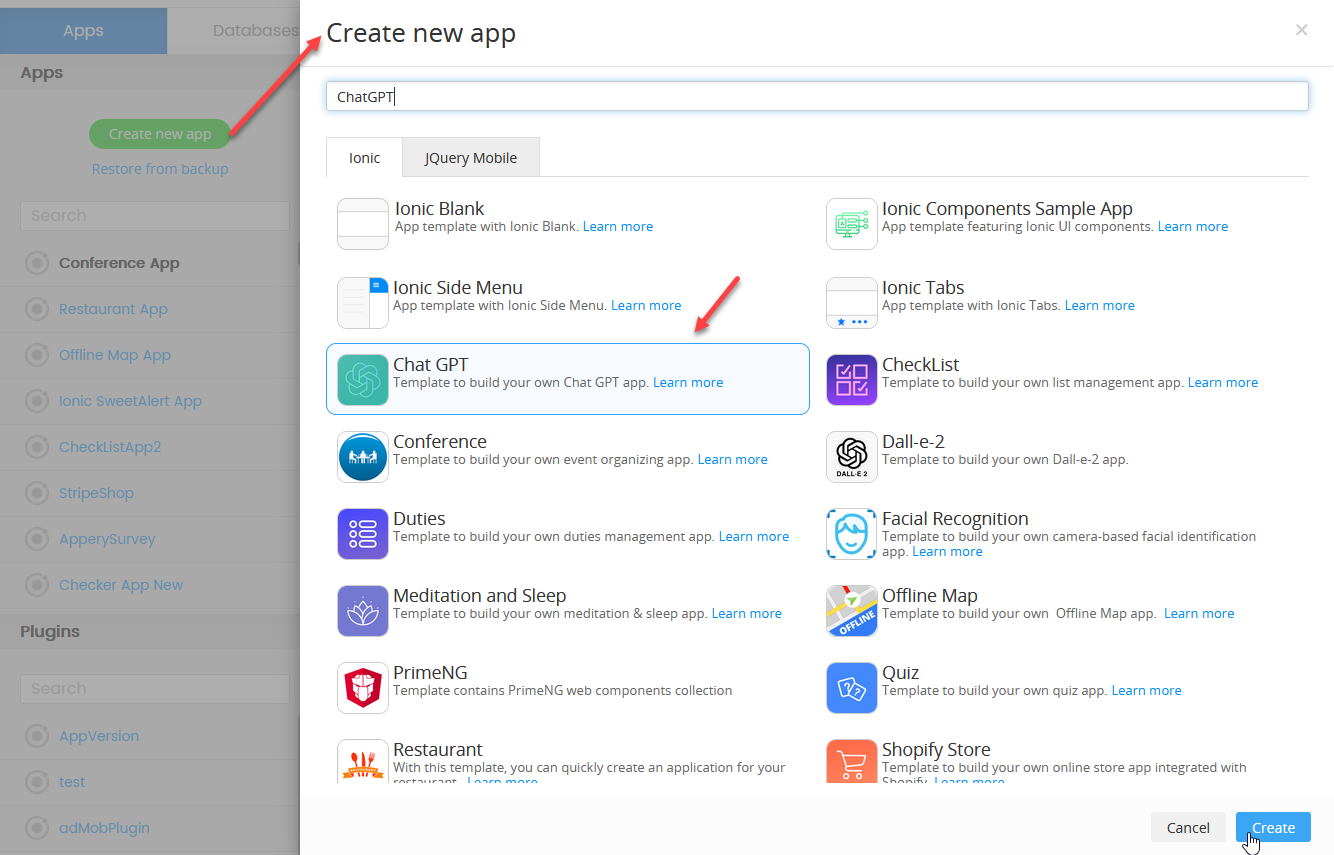Open the Apps tab in background
1334x855 pixels.
pyautogui.click(x=83, y=31)
